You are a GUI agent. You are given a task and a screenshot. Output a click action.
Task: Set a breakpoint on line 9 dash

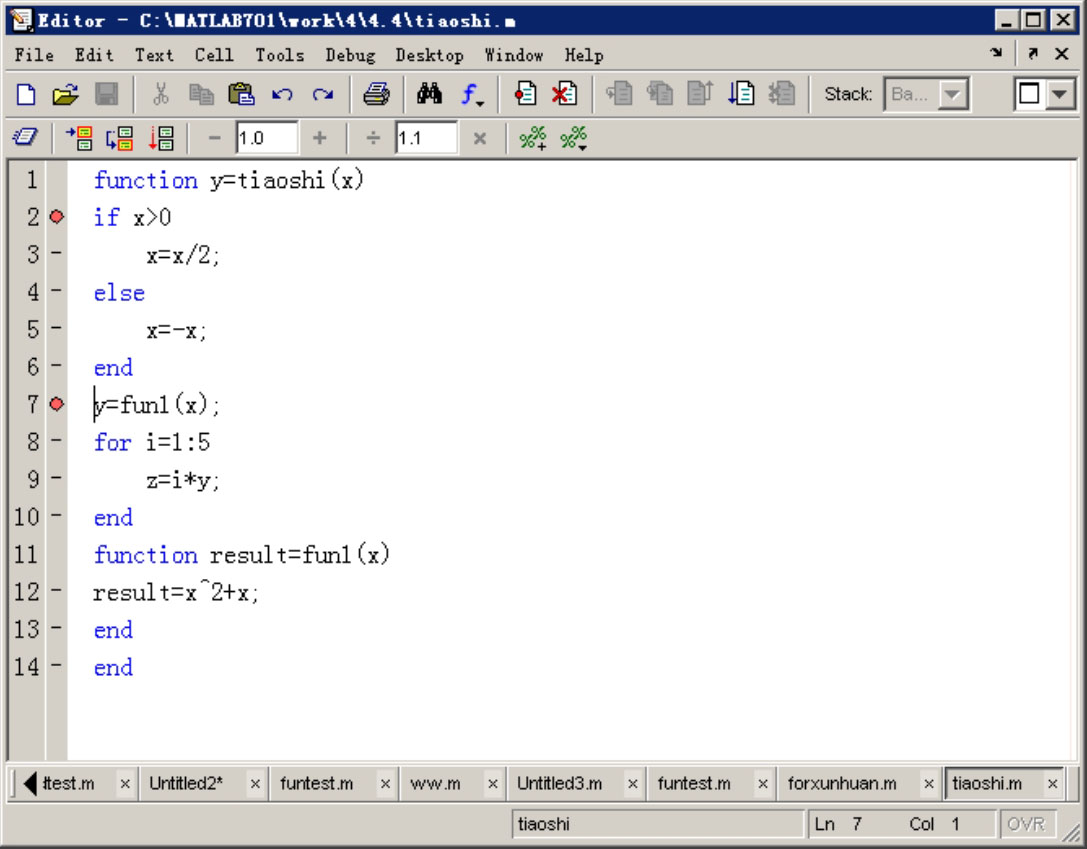click(56, 480)
